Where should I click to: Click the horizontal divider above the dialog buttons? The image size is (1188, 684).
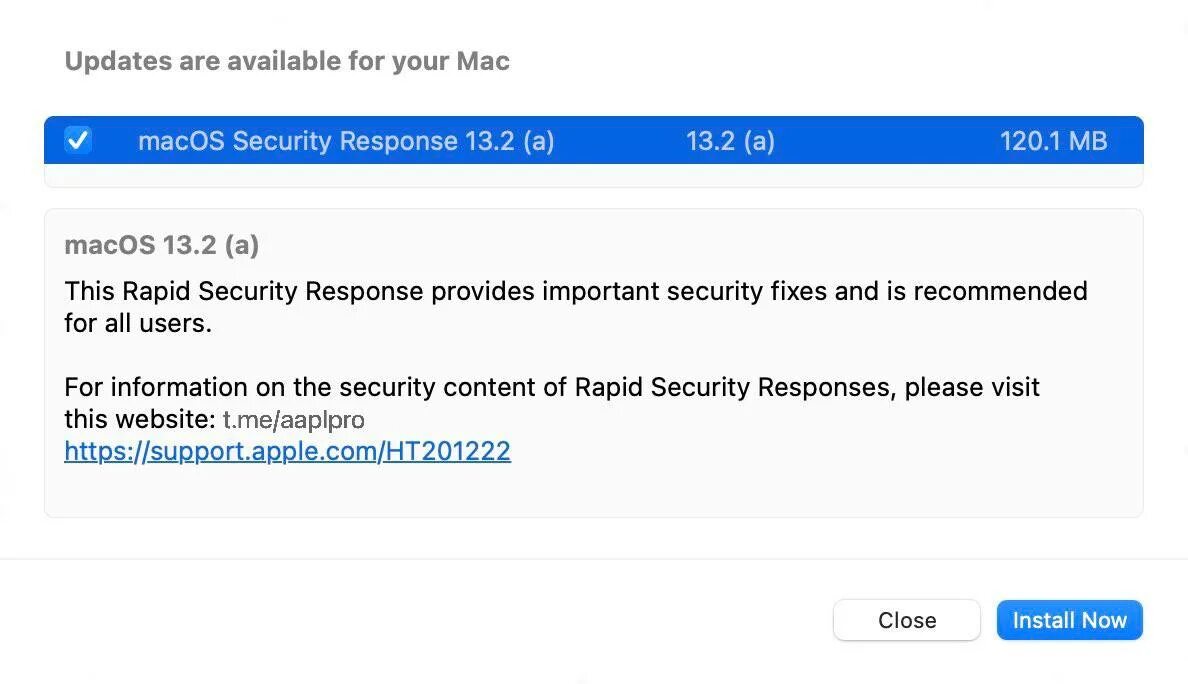click(593, 558)
